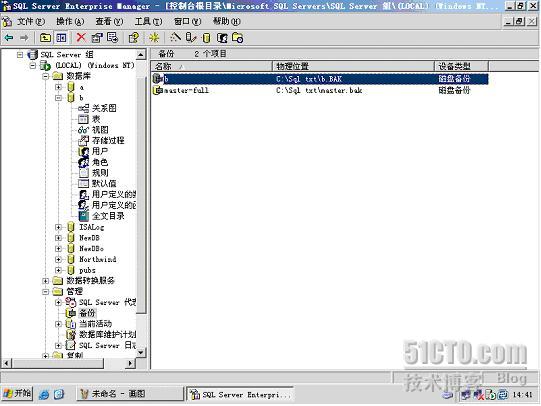Expand the pubs database node

pos(58,270)
